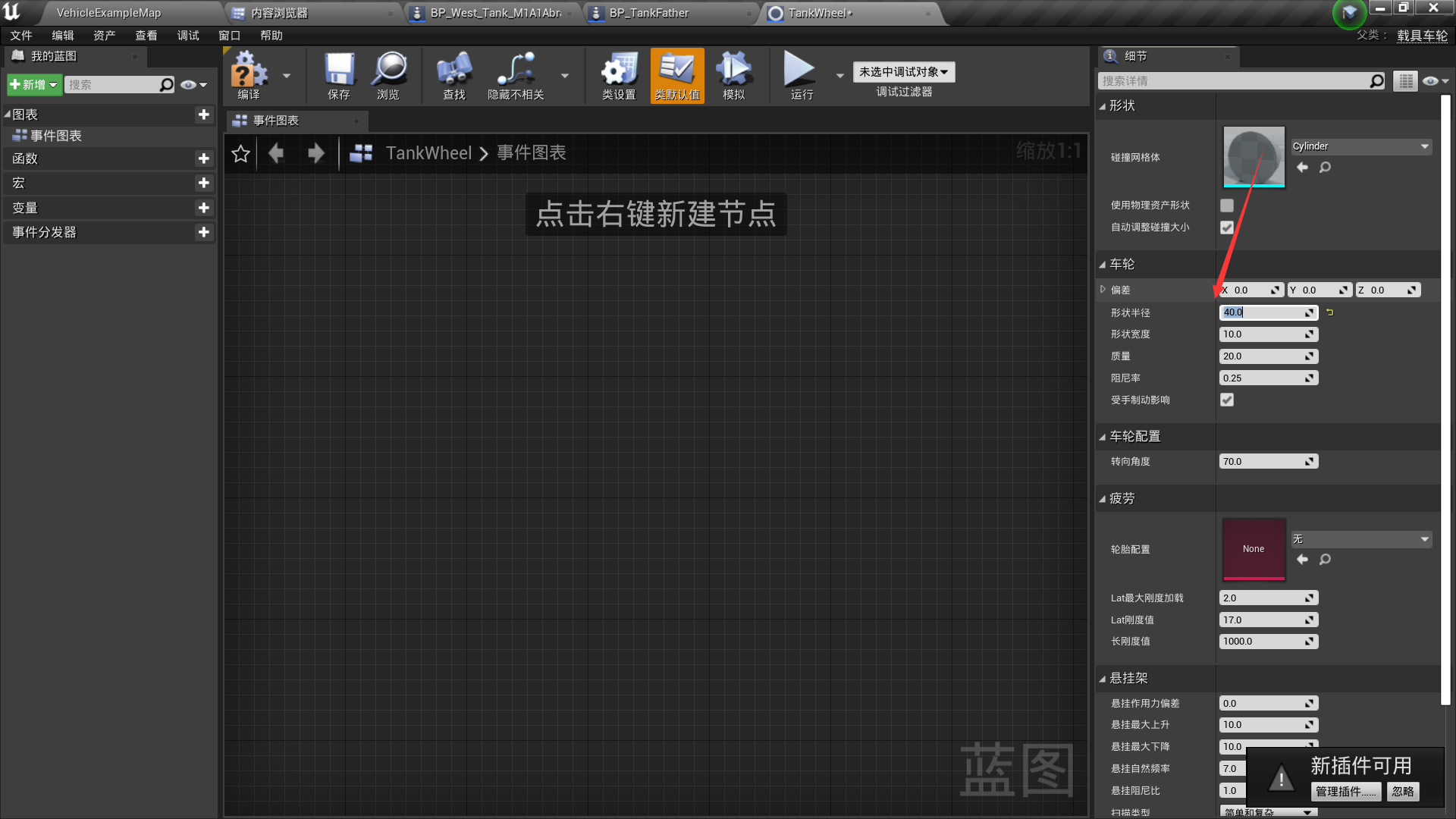Click the 管理插件 button

[1345, 792]
